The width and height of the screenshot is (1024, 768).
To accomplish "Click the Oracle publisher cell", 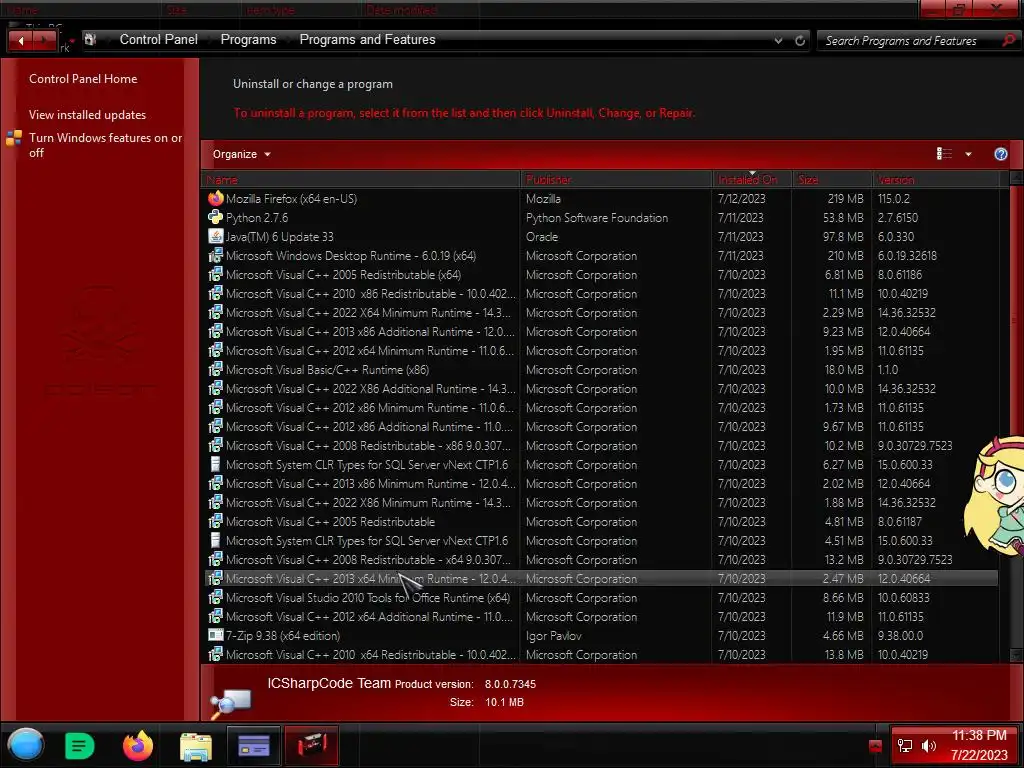I will (x=541, y=236).
